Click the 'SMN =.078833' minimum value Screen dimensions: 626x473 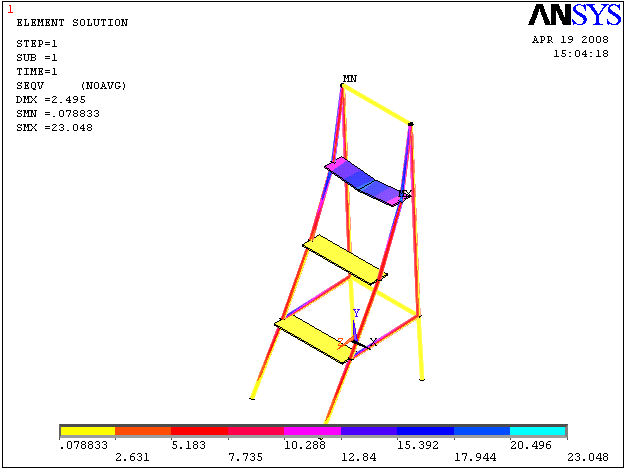pyautogui.click(x=58, y=113)
